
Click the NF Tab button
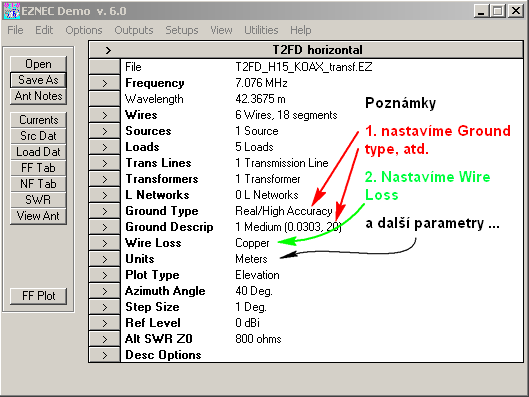click(x=38, y=184)
